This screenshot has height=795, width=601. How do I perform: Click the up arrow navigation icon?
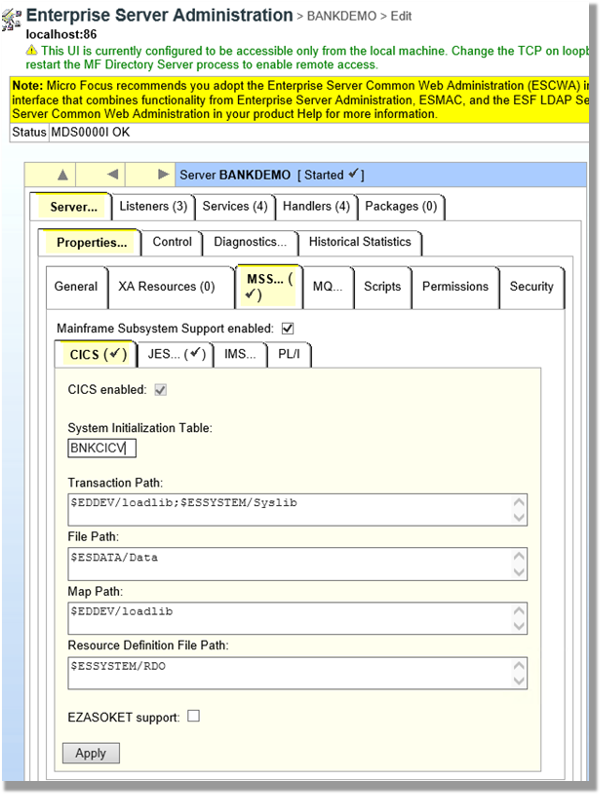[62, 175]
